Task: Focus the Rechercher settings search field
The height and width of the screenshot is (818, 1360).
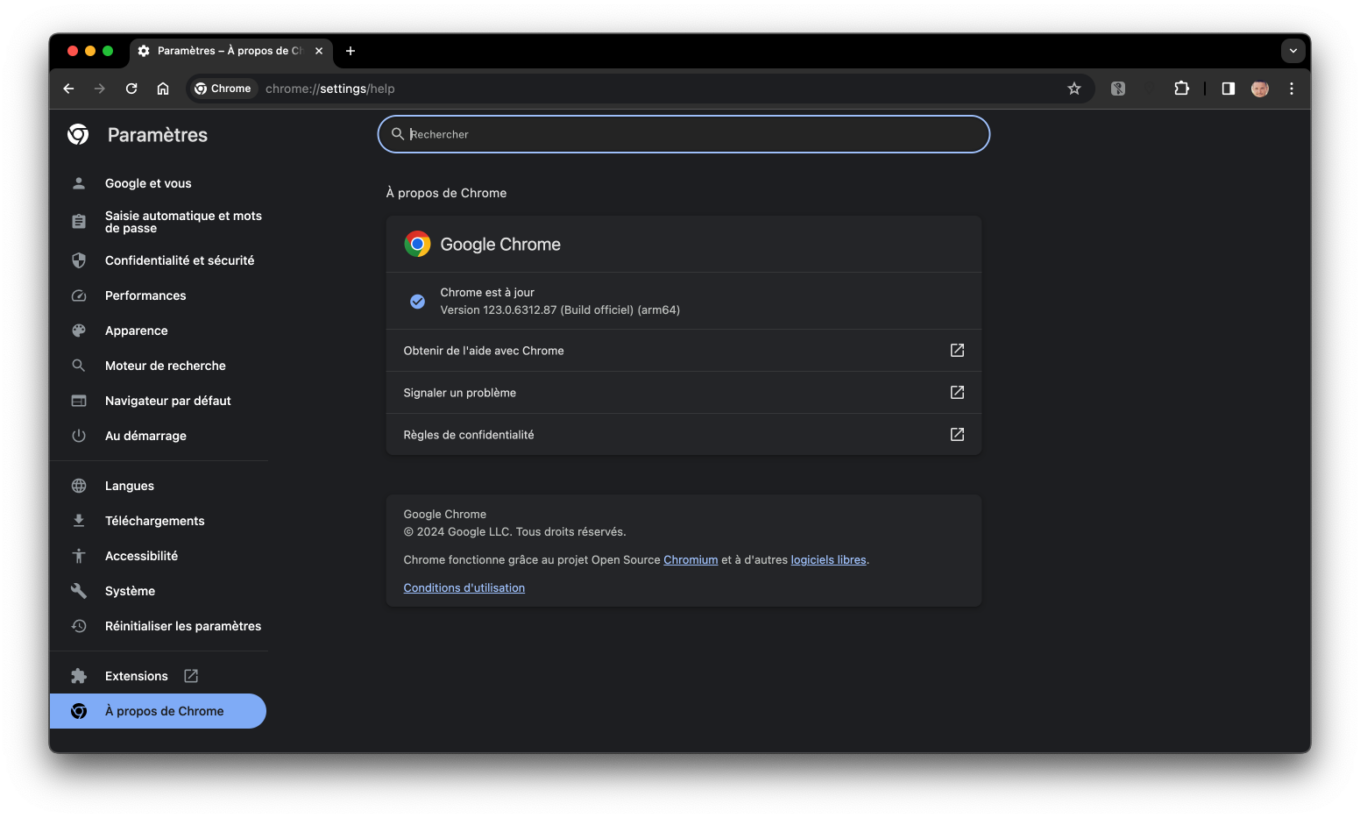Action: point(684,134)
